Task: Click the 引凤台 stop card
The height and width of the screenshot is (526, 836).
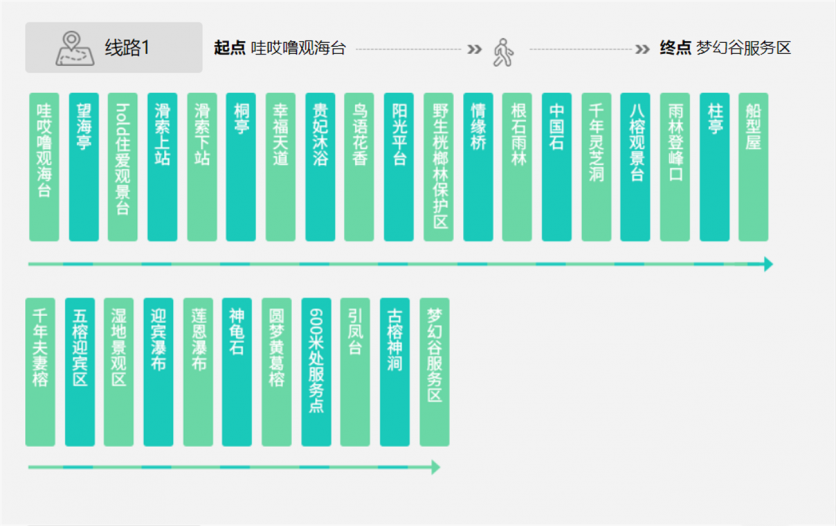Action: (355, 372)
